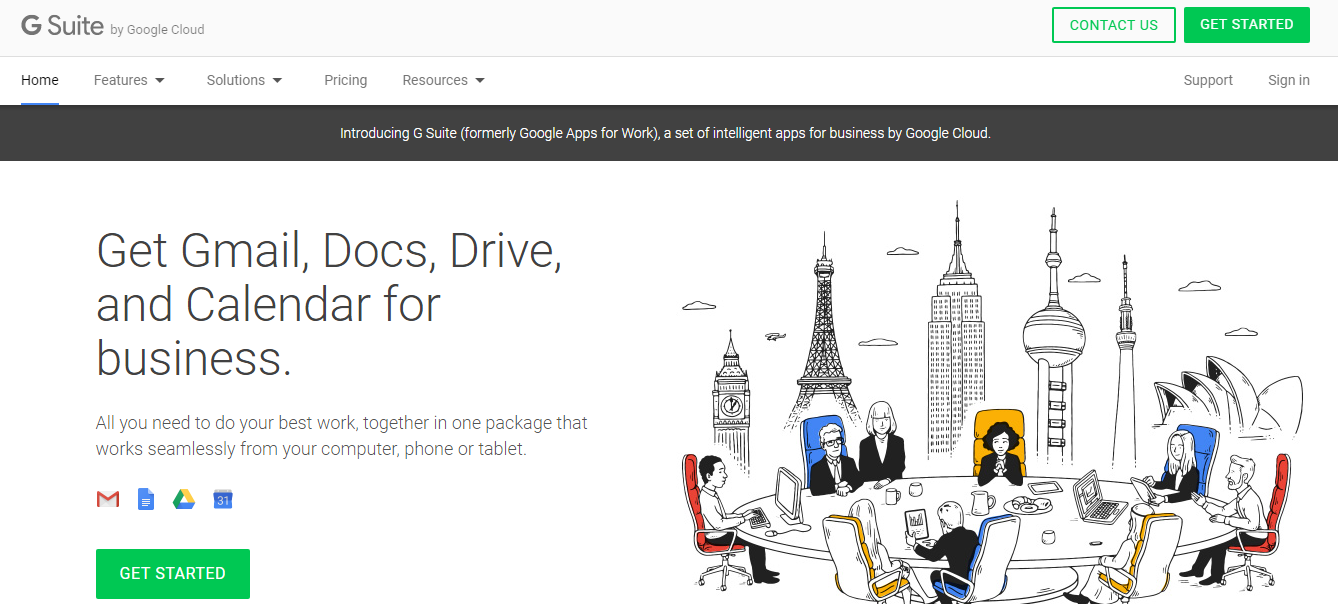The height and width of the screenshot is (604, 1338).
Task: Open the Support link
Action: click(x=1208, y=80)
